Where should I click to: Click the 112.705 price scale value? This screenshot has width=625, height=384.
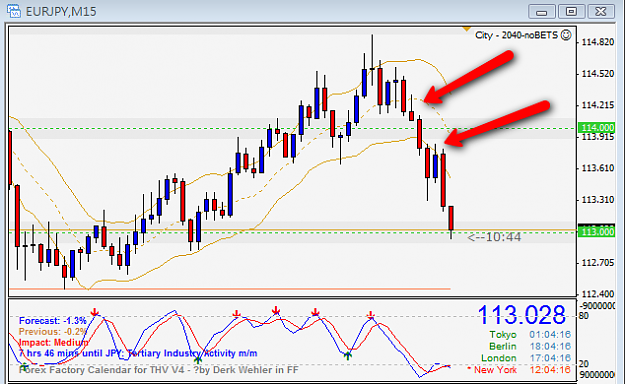597,263
